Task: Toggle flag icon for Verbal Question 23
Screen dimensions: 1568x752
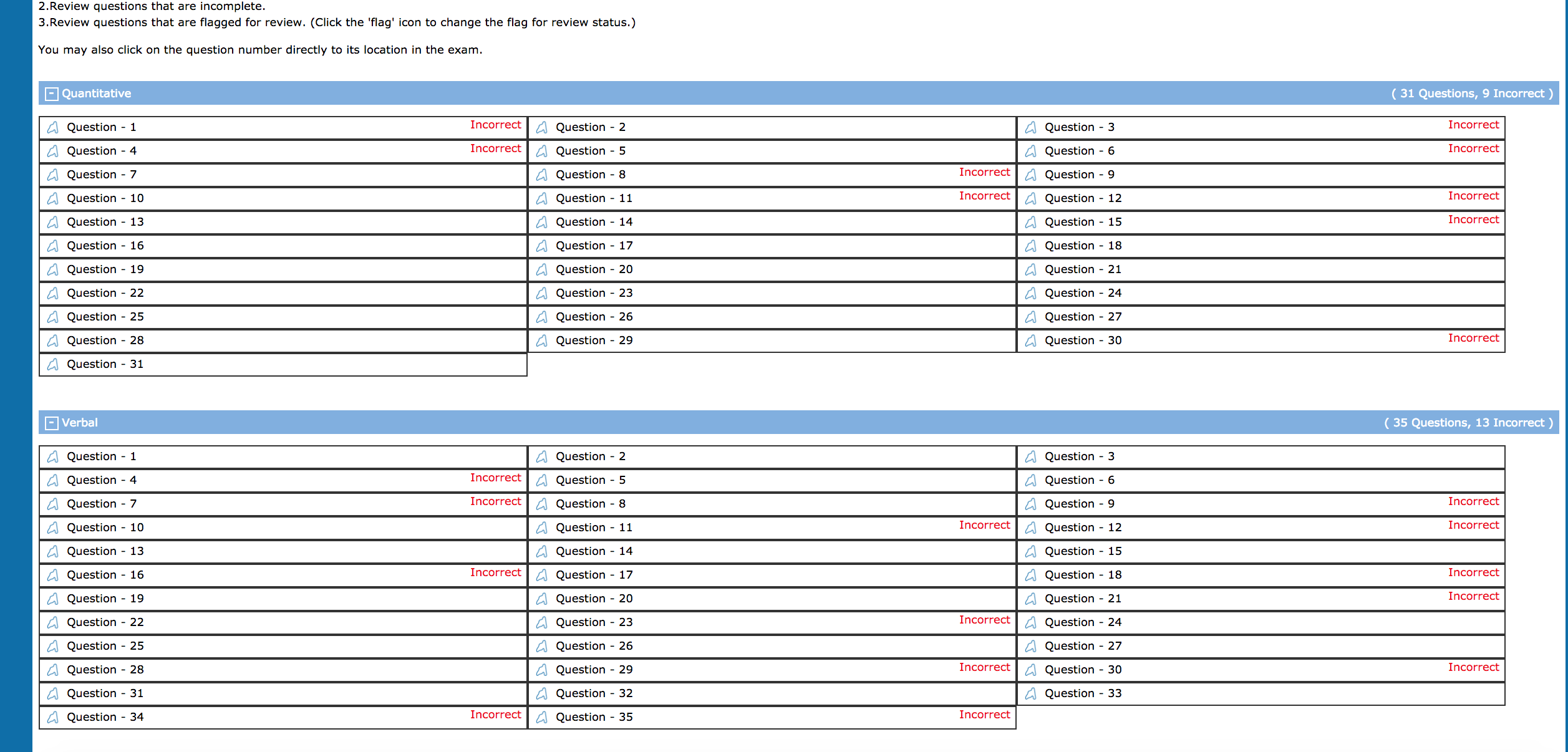Action: (x=542, y=623)
